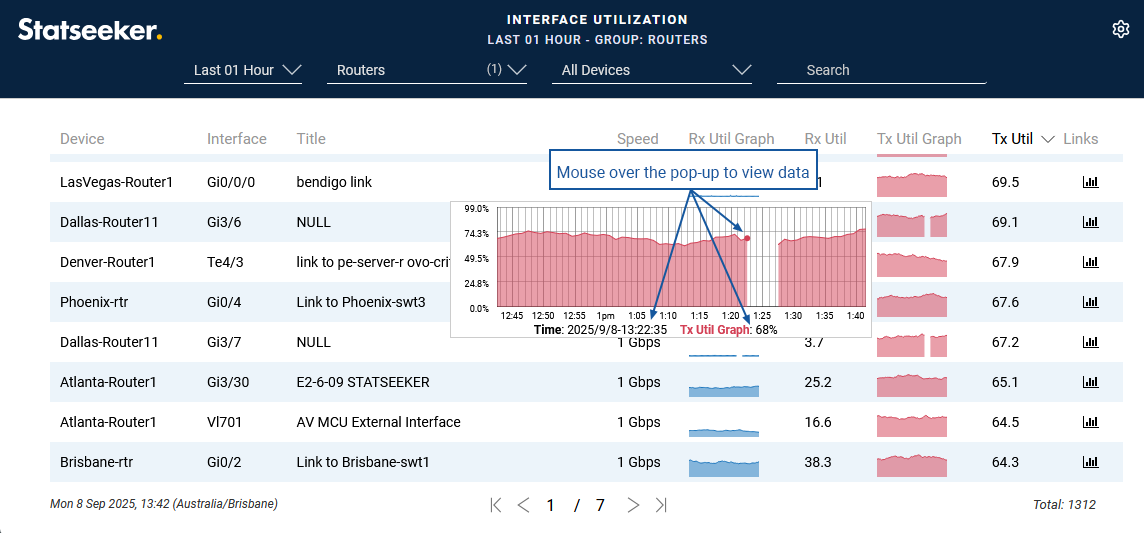
Task: Sort by the Device column header
Action: (82, 139)
